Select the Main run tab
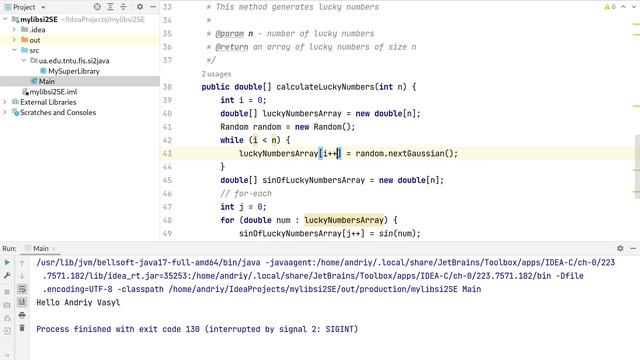This screenshot has width=640, height=360. (x=40, y=248)
